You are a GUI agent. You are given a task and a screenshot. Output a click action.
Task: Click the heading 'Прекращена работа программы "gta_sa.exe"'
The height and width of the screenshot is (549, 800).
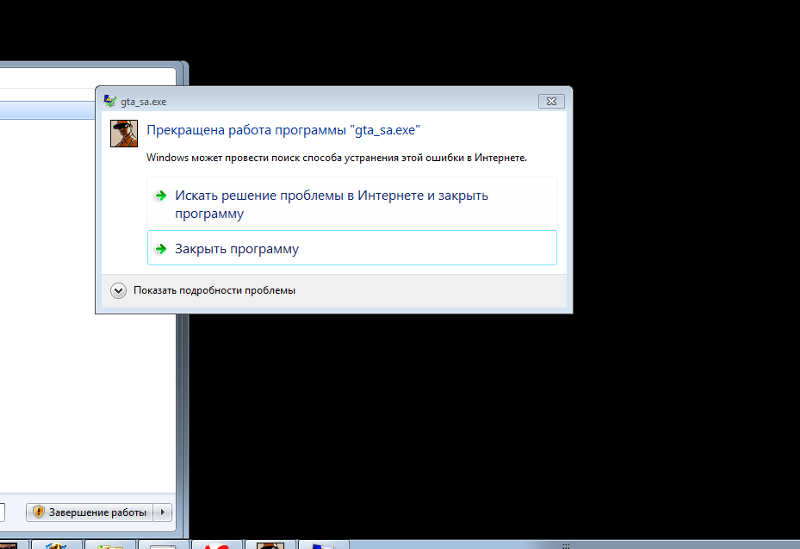point(283,130)
